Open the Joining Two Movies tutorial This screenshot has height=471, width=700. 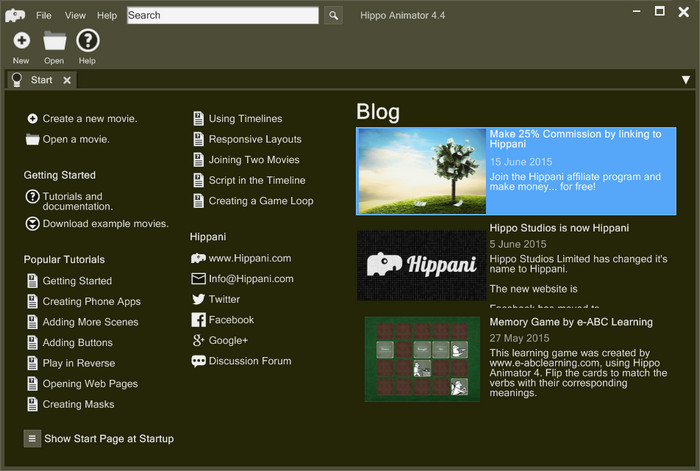click(254, 160)
